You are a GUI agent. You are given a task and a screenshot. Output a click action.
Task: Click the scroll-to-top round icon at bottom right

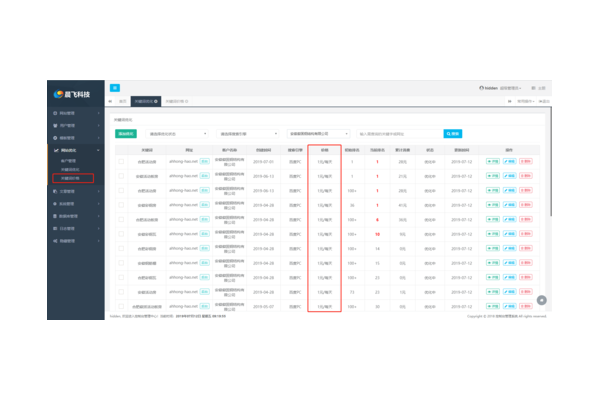542,299
